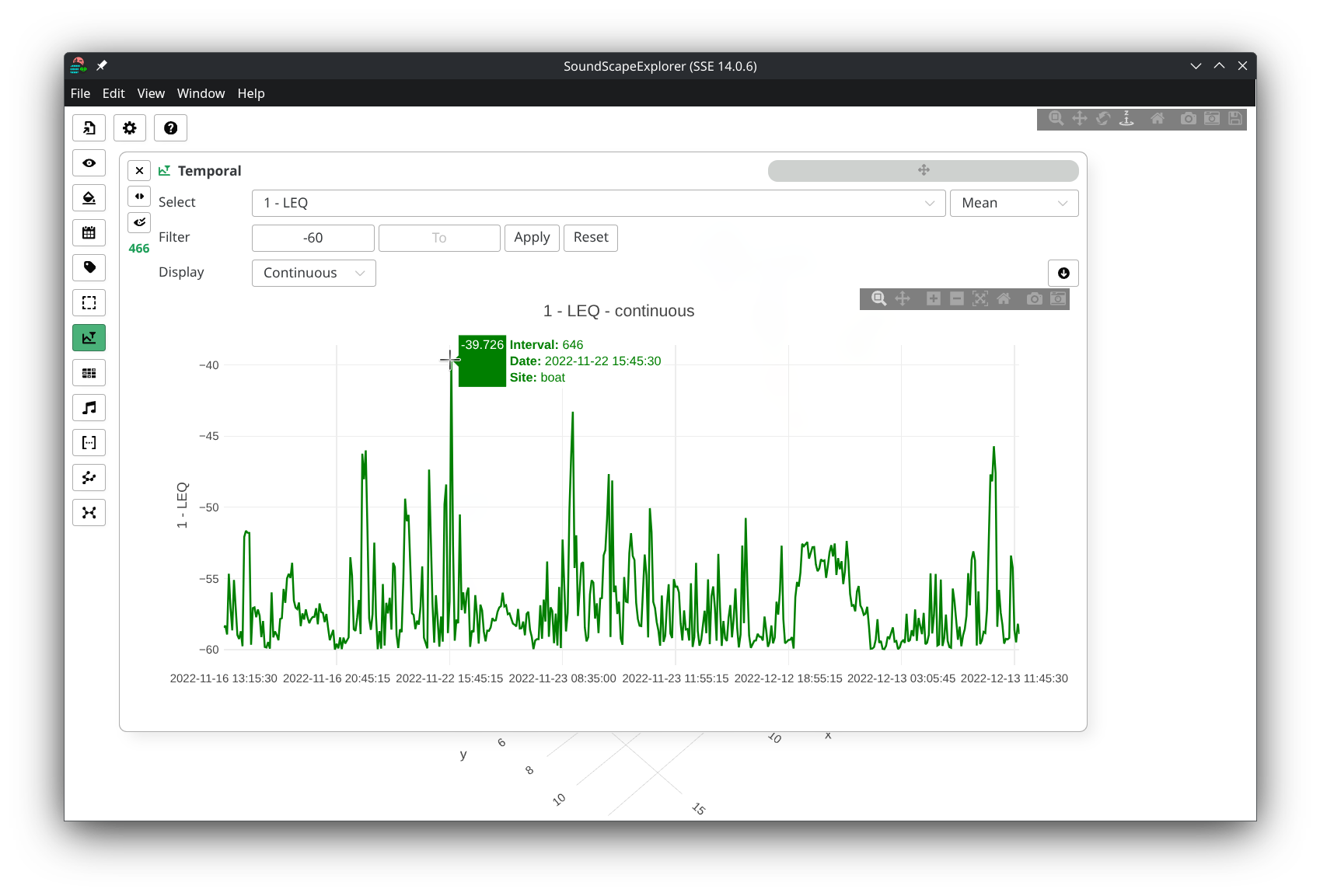Toggle the eye visibility sidebar button
1320x896 pixels.
(89, 163)
